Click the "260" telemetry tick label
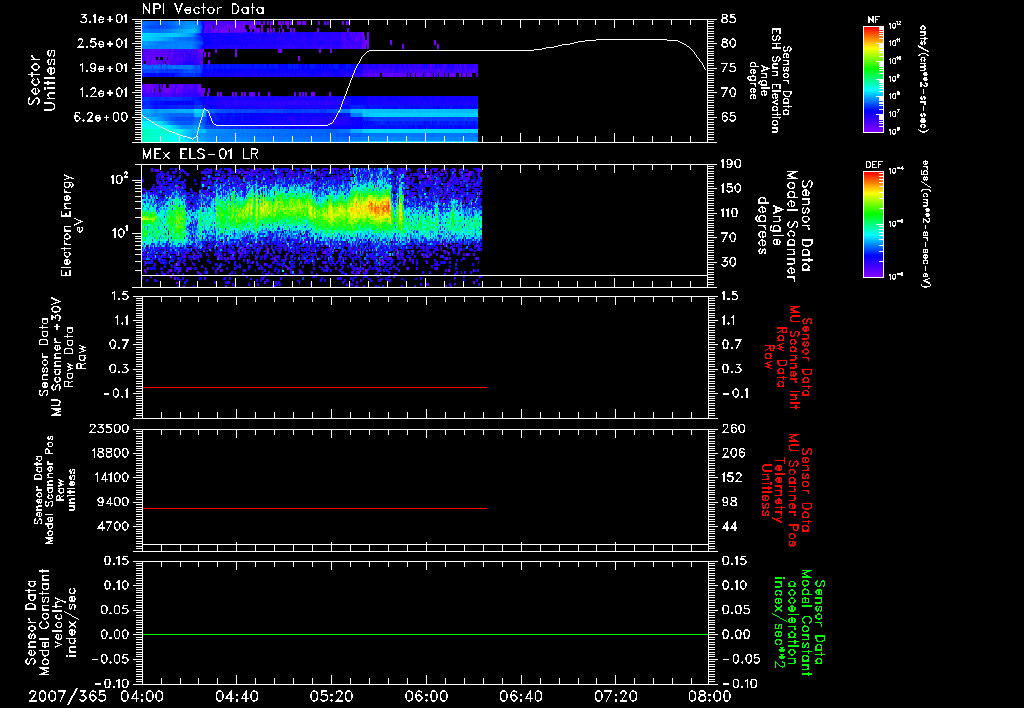 (733, 428)
